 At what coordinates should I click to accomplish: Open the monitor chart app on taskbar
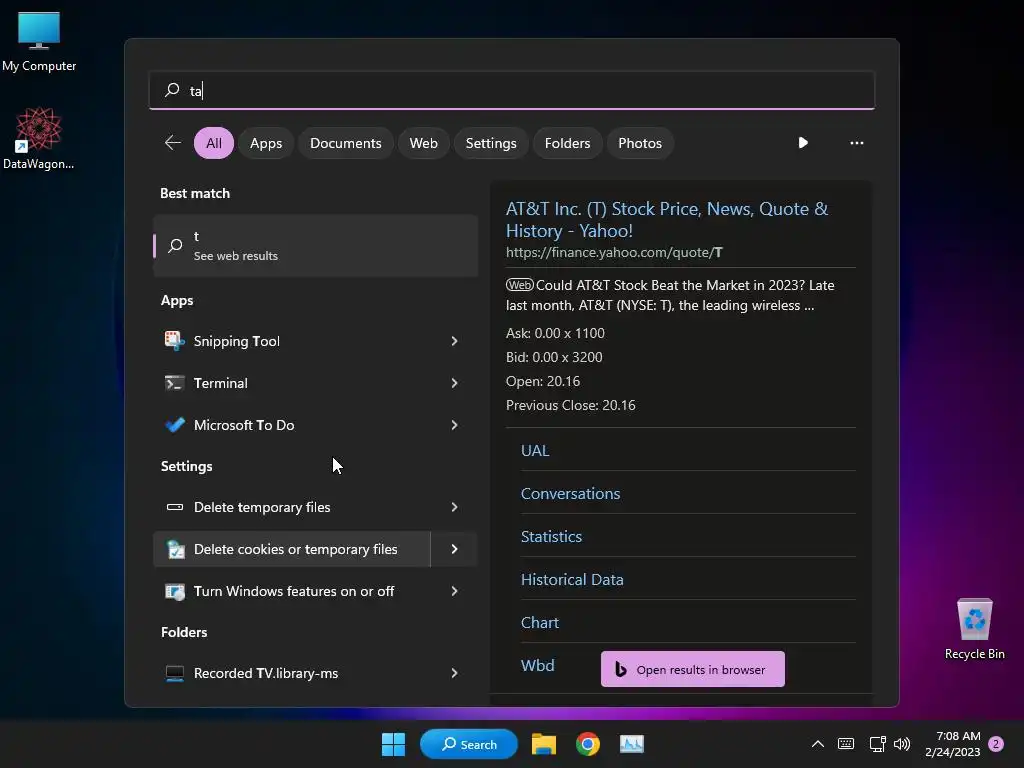point(632,744)
